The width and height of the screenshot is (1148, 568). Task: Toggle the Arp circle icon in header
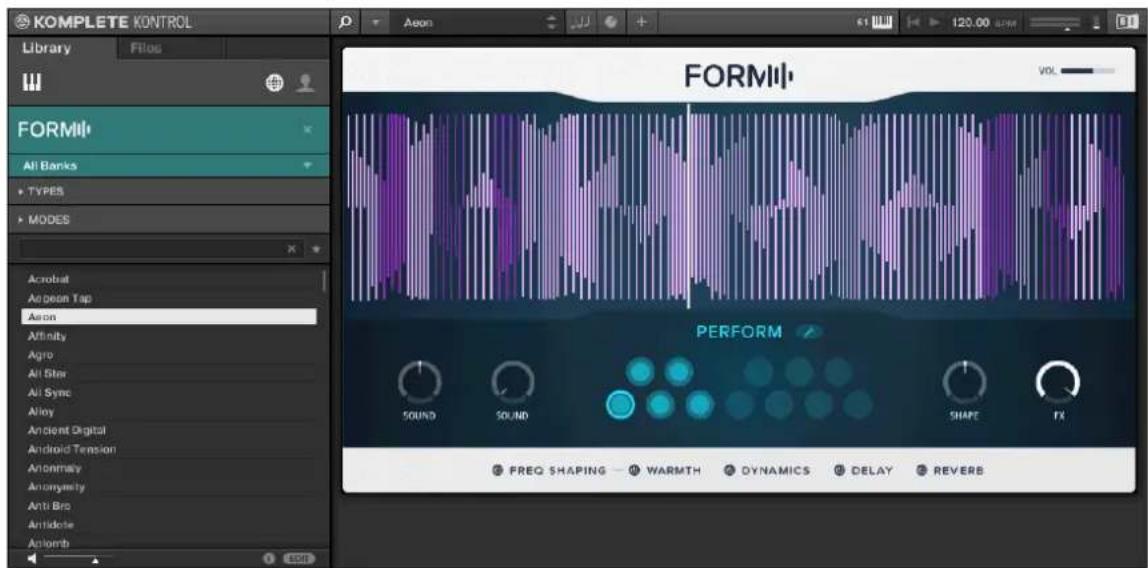[610, 23]
